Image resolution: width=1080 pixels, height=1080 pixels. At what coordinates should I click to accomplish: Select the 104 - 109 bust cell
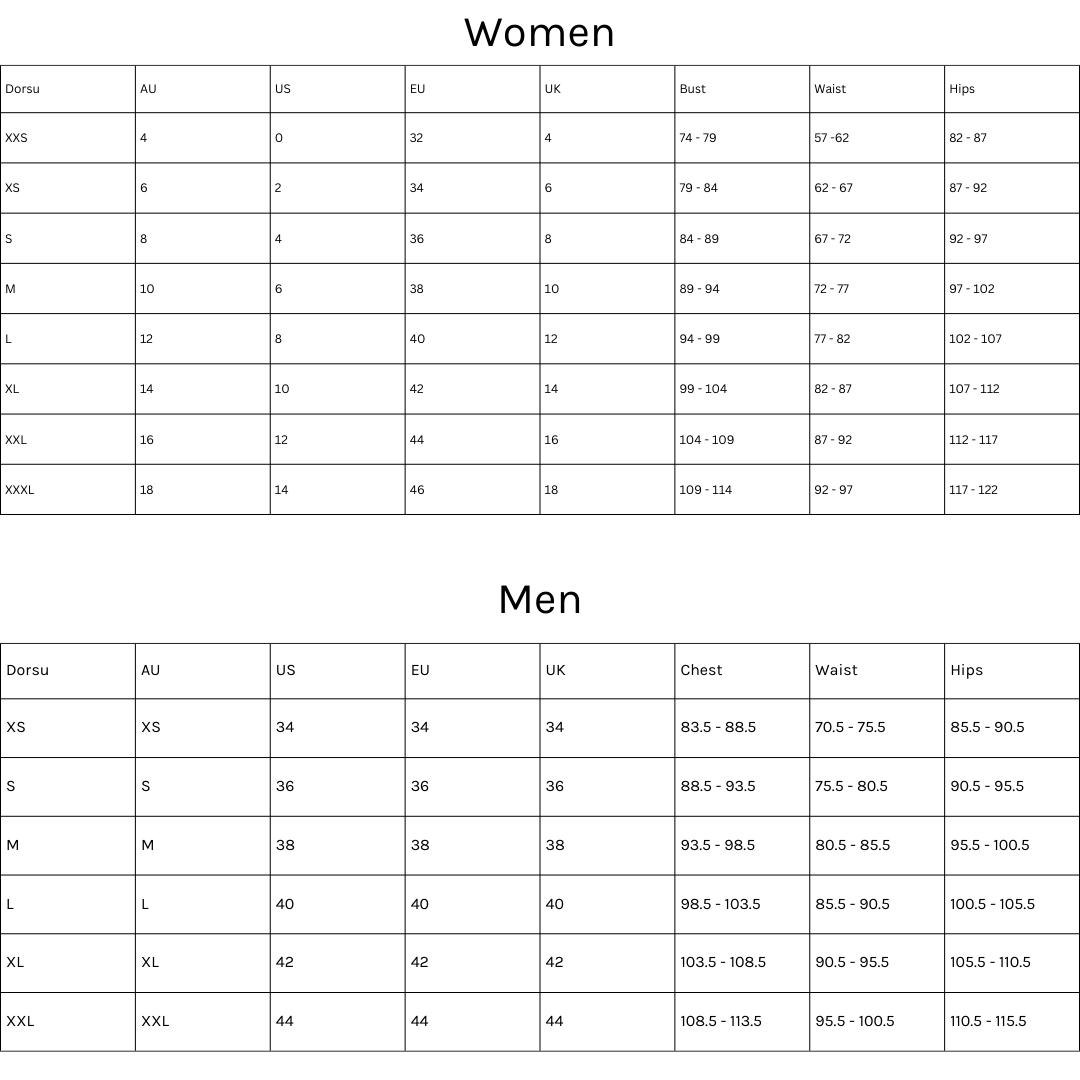[707, 440]
